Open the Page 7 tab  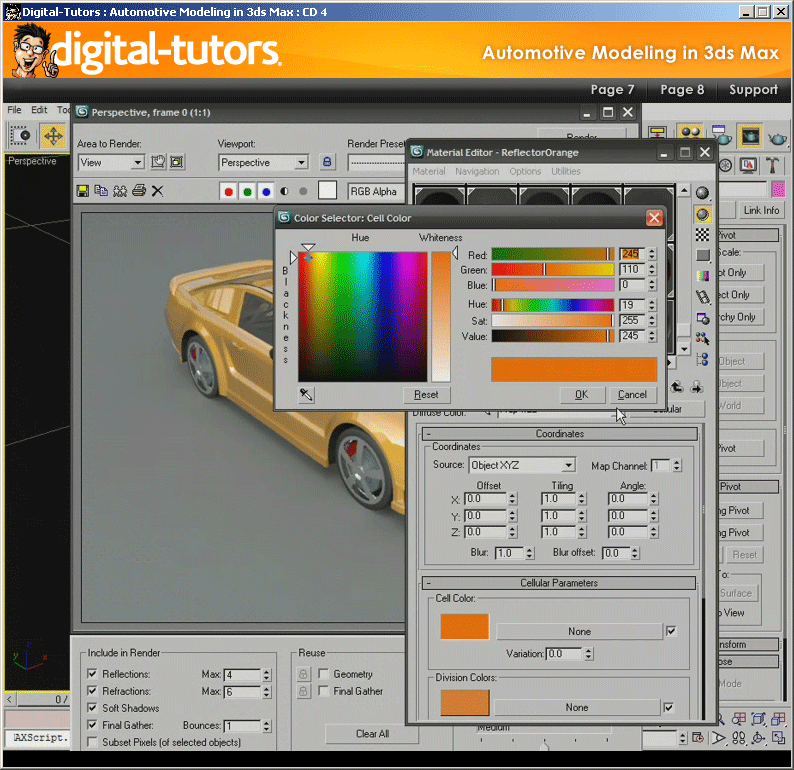pyautogui.click(x=612, y=90)
